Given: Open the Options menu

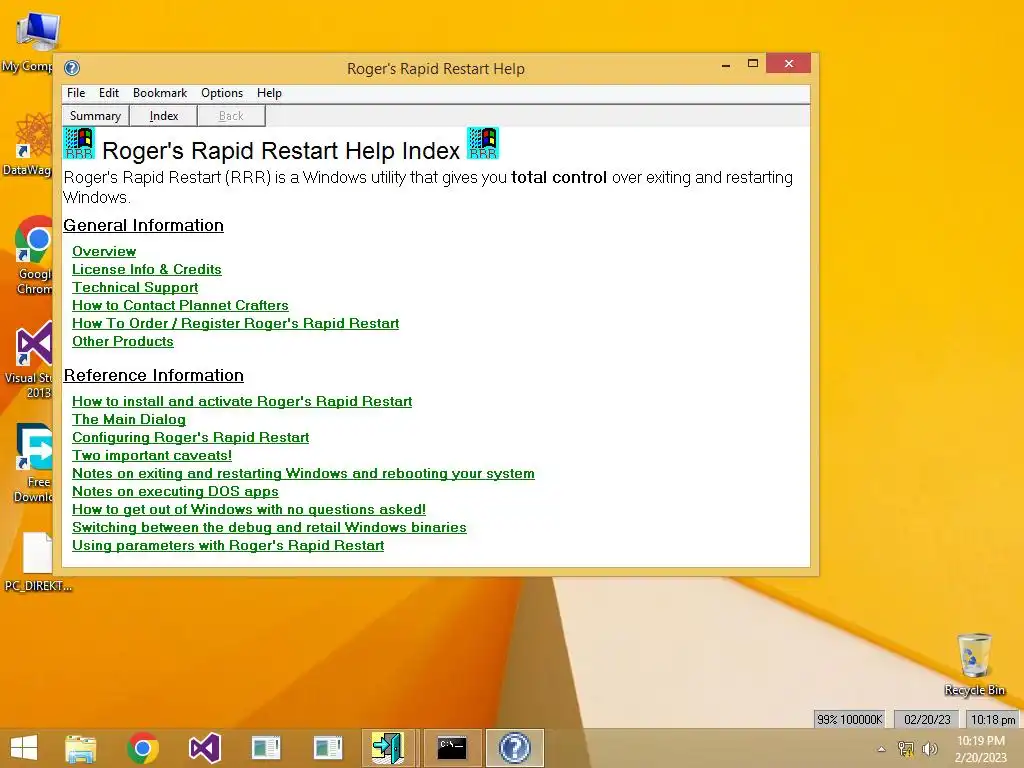Looking at the screenshot, I should pyautogui.click(x=222, y=93).
